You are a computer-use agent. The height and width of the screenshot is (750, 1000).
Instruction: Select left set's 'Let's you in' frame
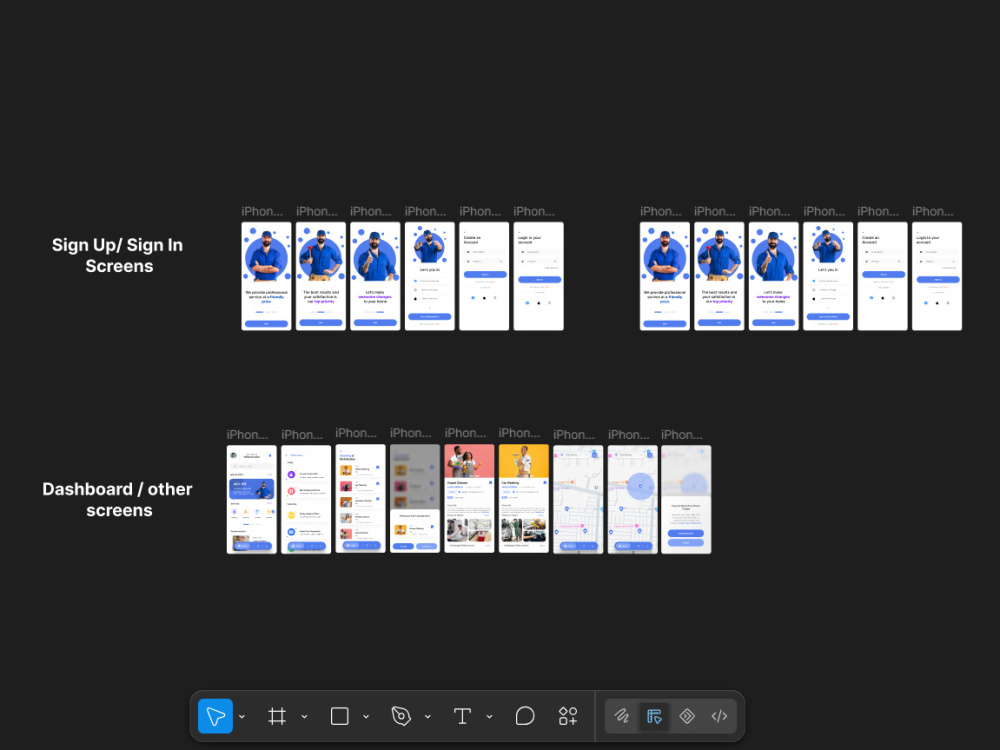[430, 276]
